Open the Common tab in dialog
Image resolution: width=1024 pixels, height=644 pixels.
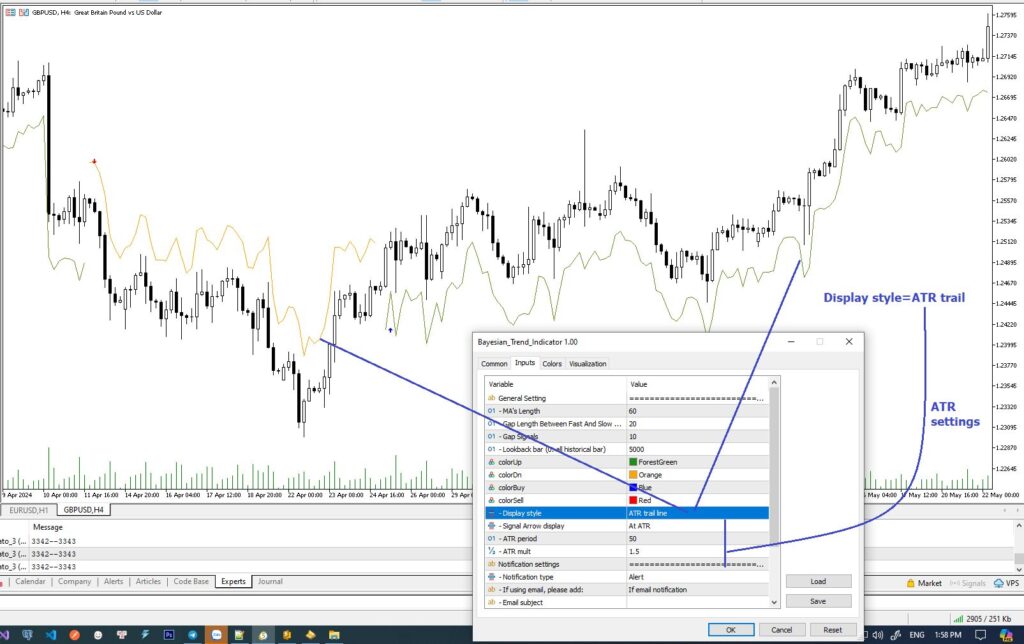pyautogui.click(x=494, y=364)
